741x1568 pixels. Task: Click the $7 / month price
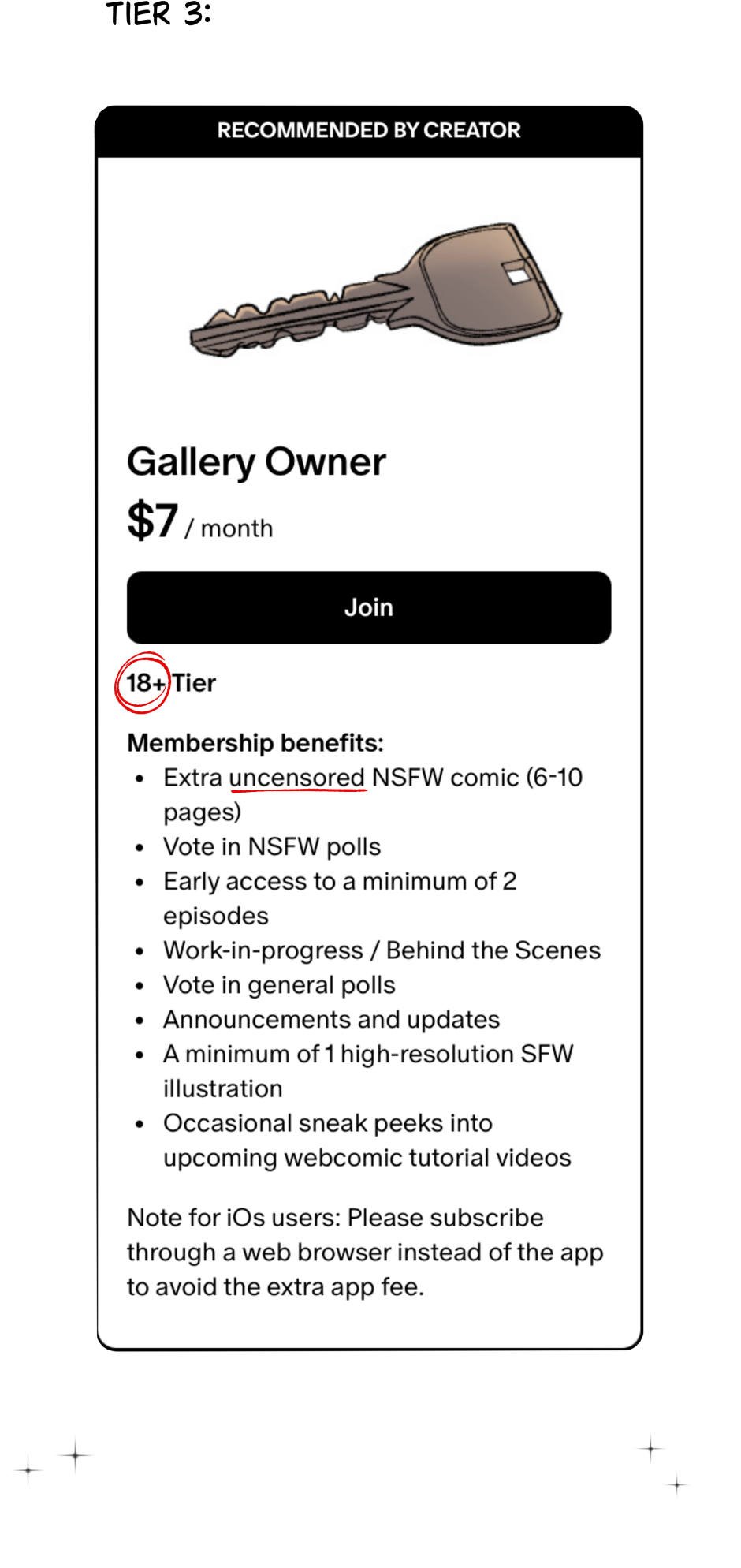coord(199,522)
